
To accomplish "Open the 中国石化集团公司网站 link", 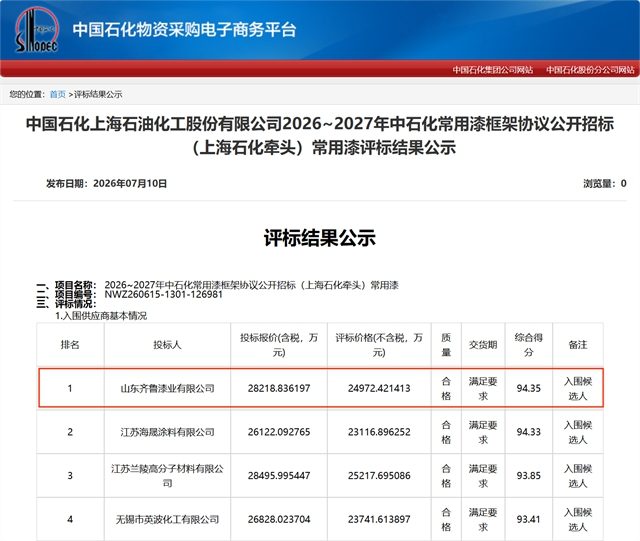I will coord(493,70).
